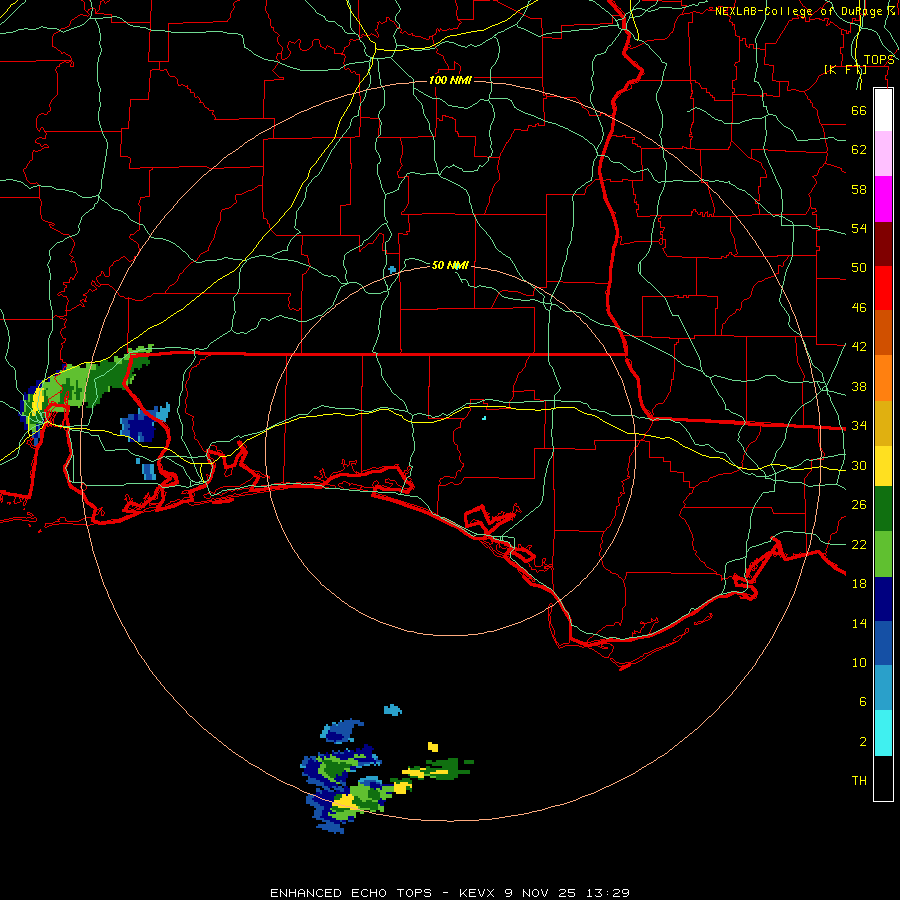Screen dimensions: 900x900
Task: Click the legend value 18
Action: point(859,584)
